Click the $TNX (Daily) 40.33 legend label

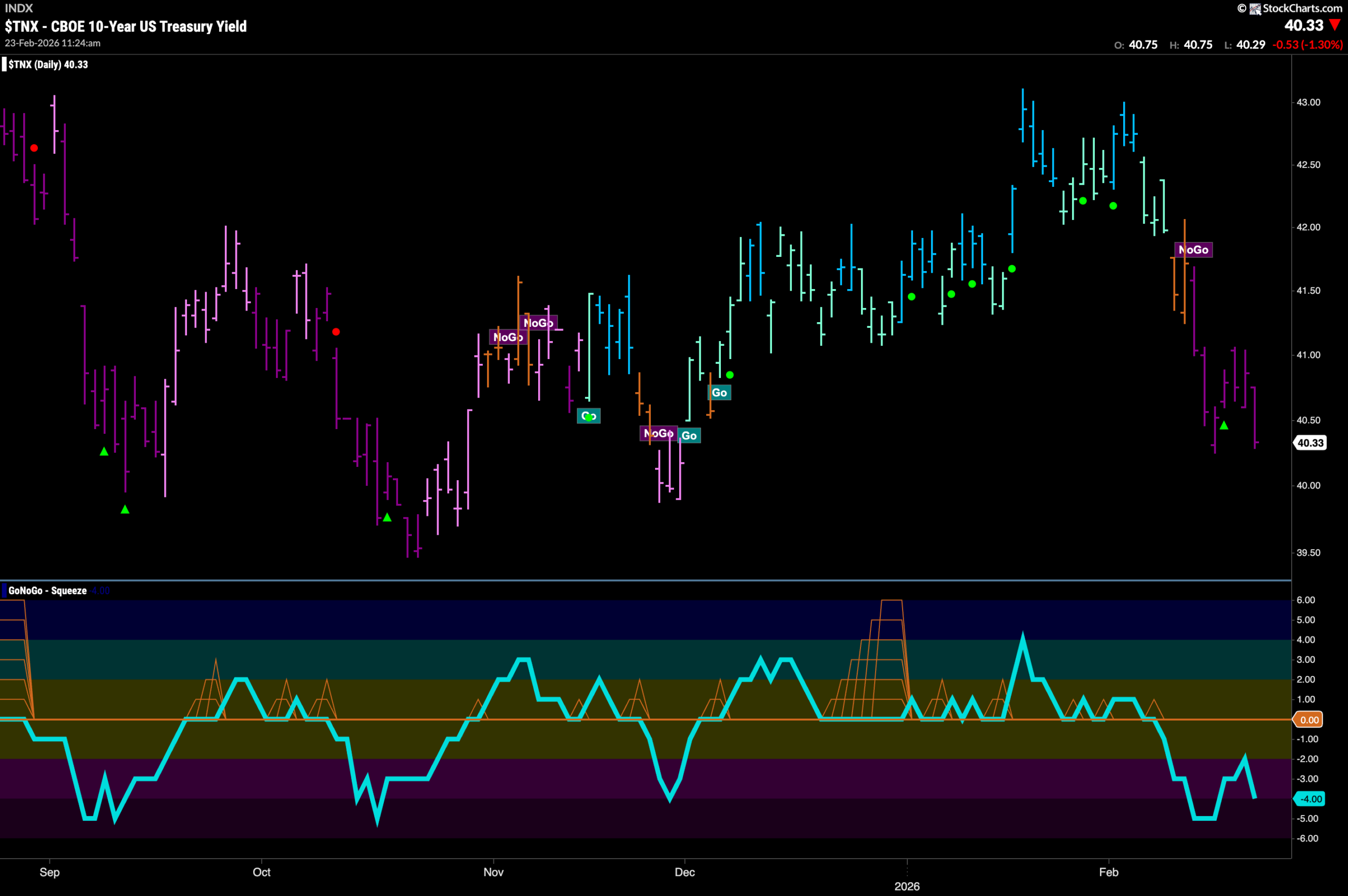click(48, 65)
